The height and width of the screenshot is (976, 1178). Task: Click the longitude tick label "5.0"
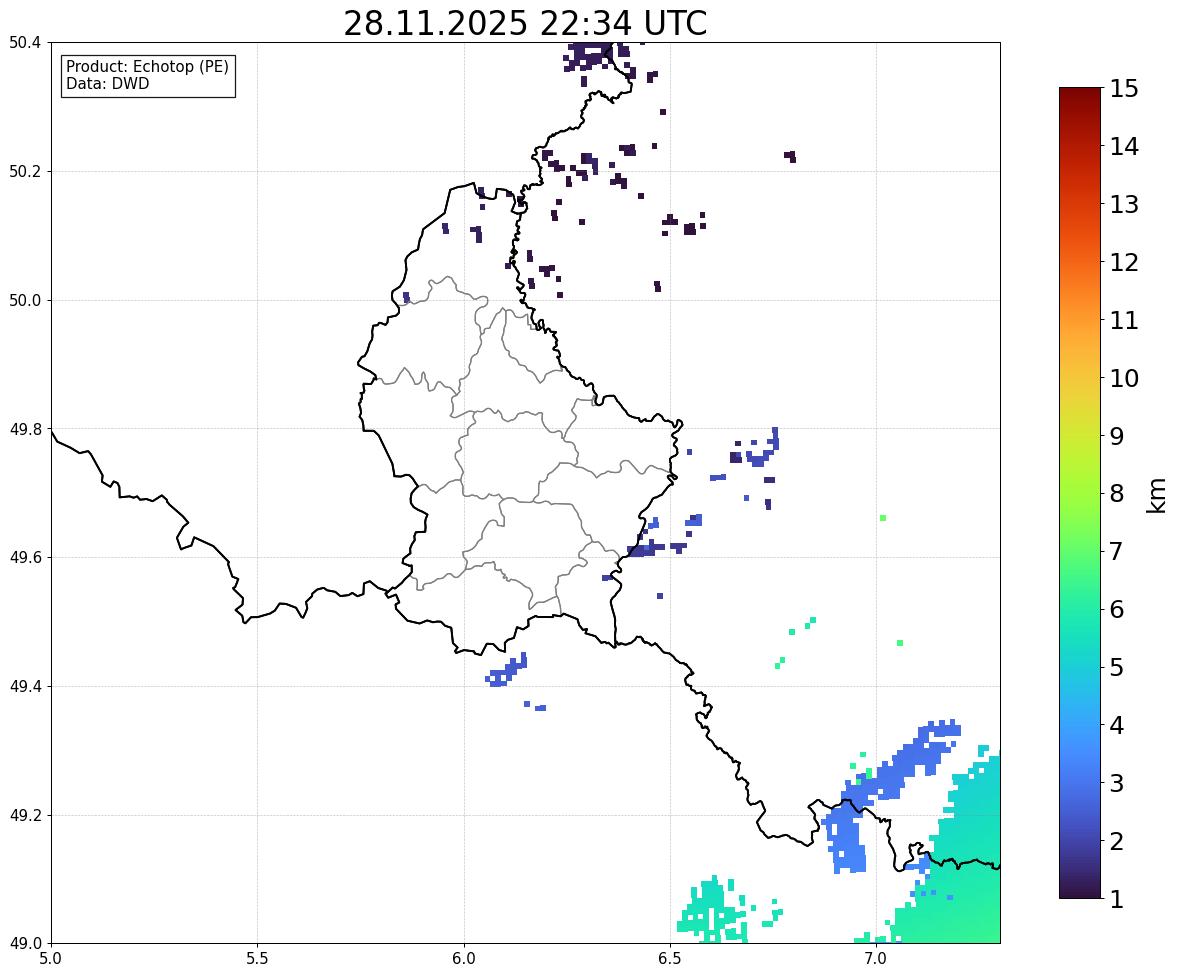tap(51, 959)
